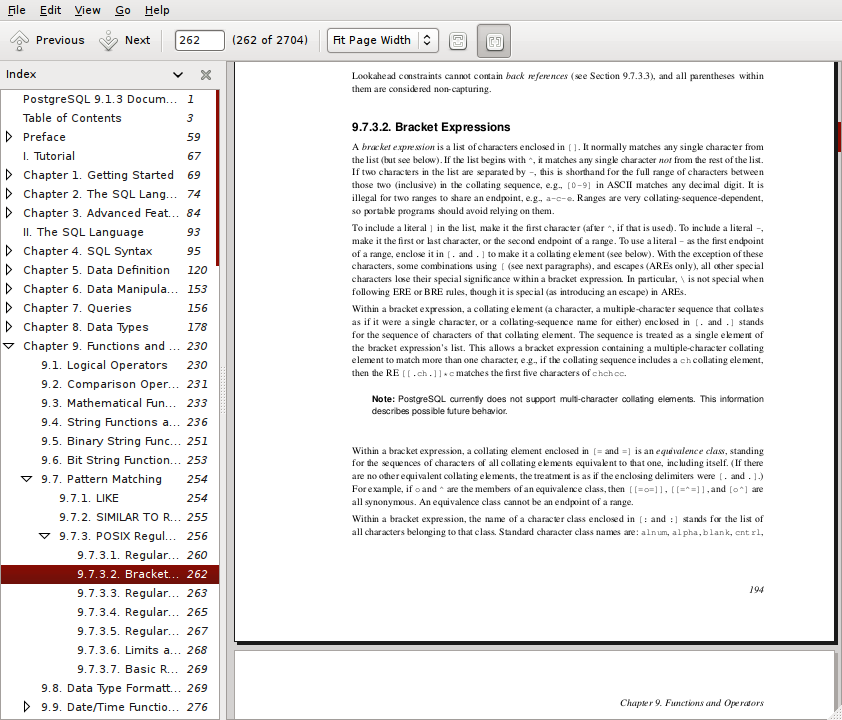This screenshot has width=842, height=720.
Task: Toggle dual page view icon
Action: click(494, 41)
